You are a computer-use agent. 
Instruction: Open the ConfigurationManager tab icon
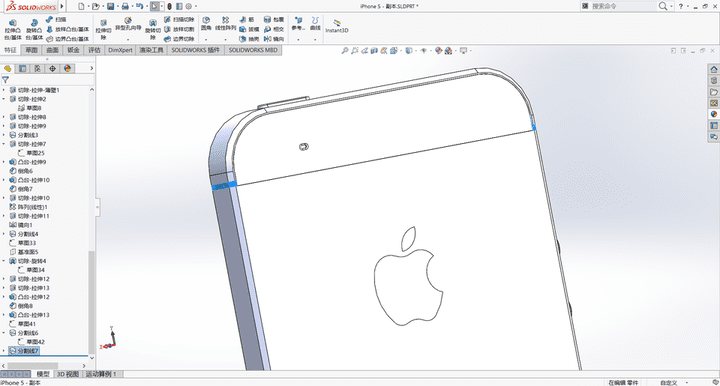pos(37,68)
